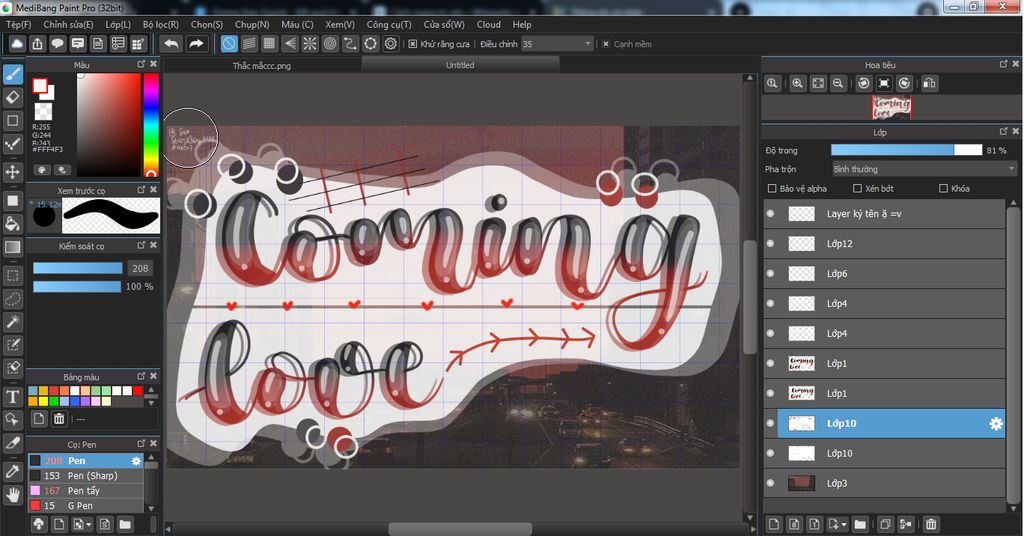Viewport: 1024px width, 536px height.
Task: Turn snap off with the highlighted snap icon
Action: coord(229,44)
